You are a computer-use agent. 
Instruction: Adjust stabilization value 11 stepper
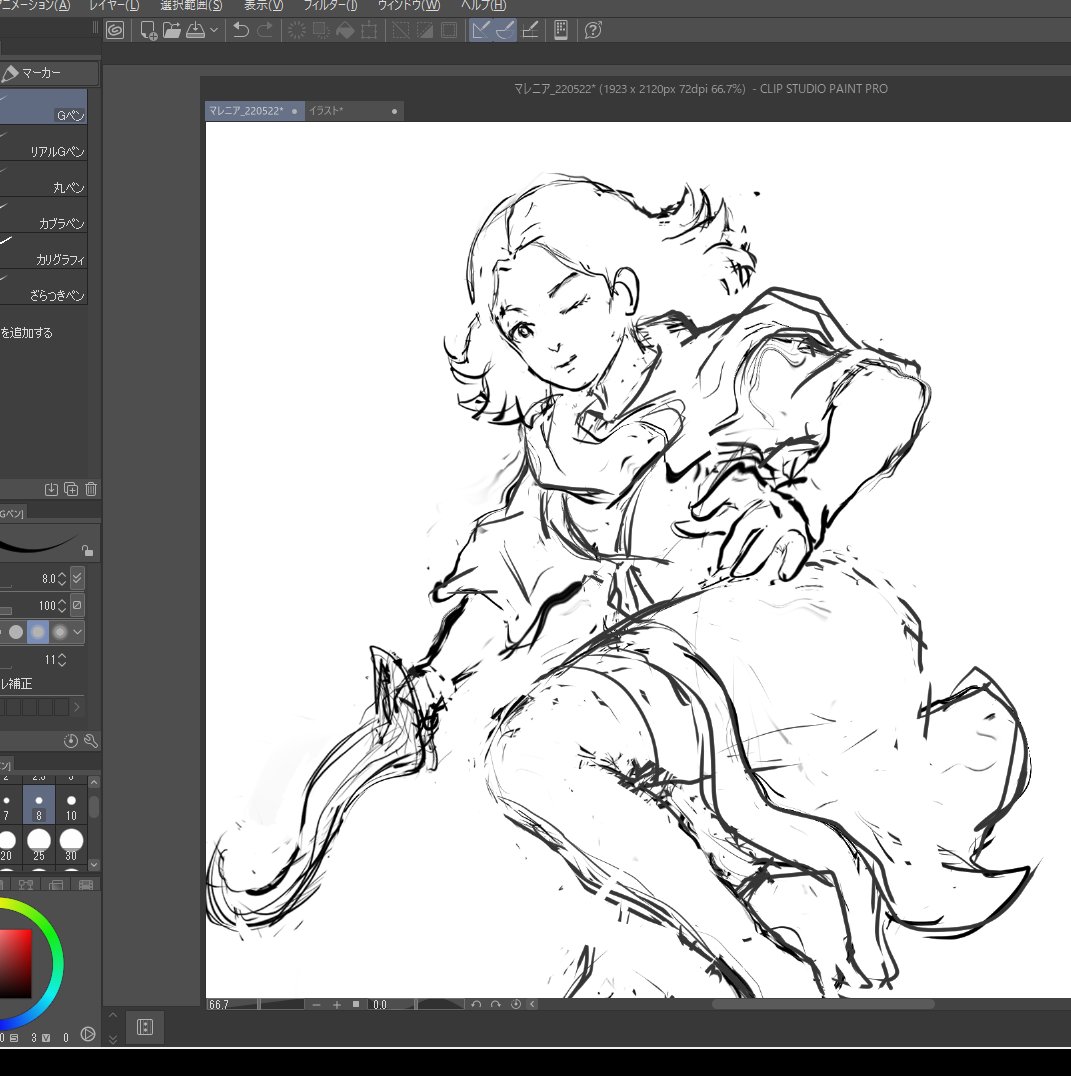[x=62, y=659]
